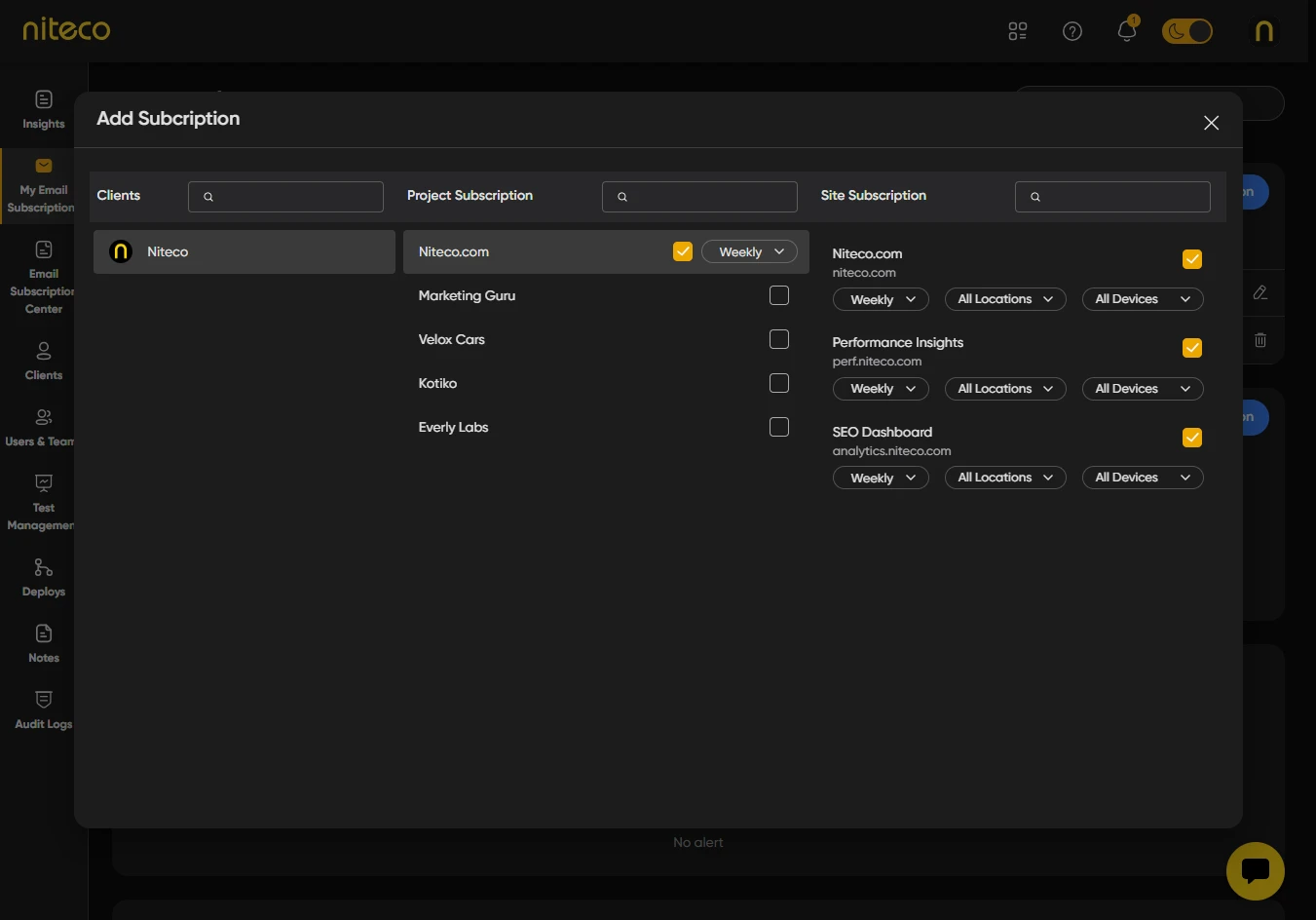Toggle dark mode switch in header

[x=1187, y=31]
